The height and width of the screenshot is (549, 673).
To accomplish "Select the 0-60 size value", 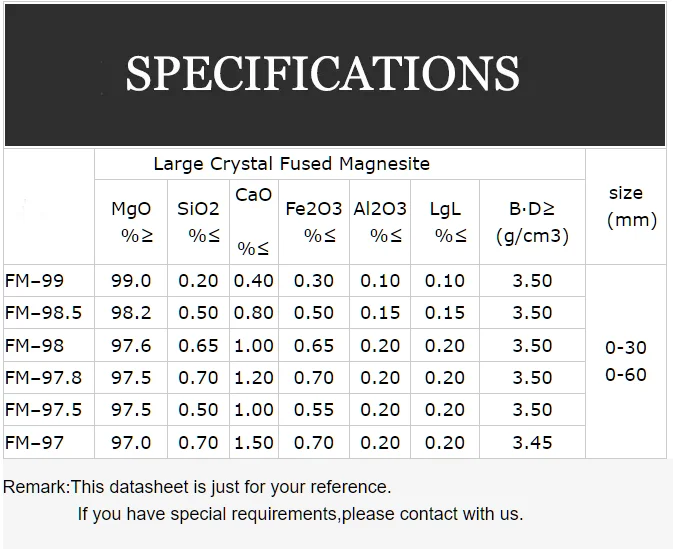I will [x=626, y=375].
